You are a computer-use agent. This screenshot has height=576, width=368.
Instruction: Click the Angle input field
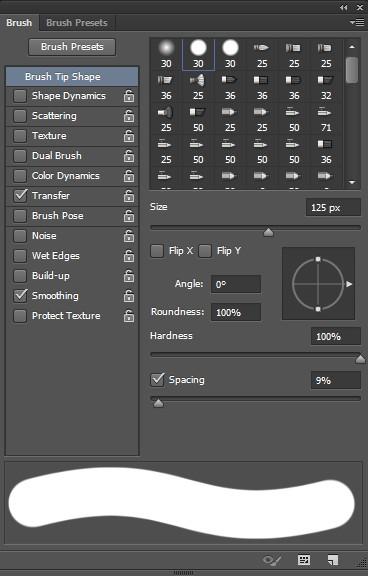click(236, 284)
